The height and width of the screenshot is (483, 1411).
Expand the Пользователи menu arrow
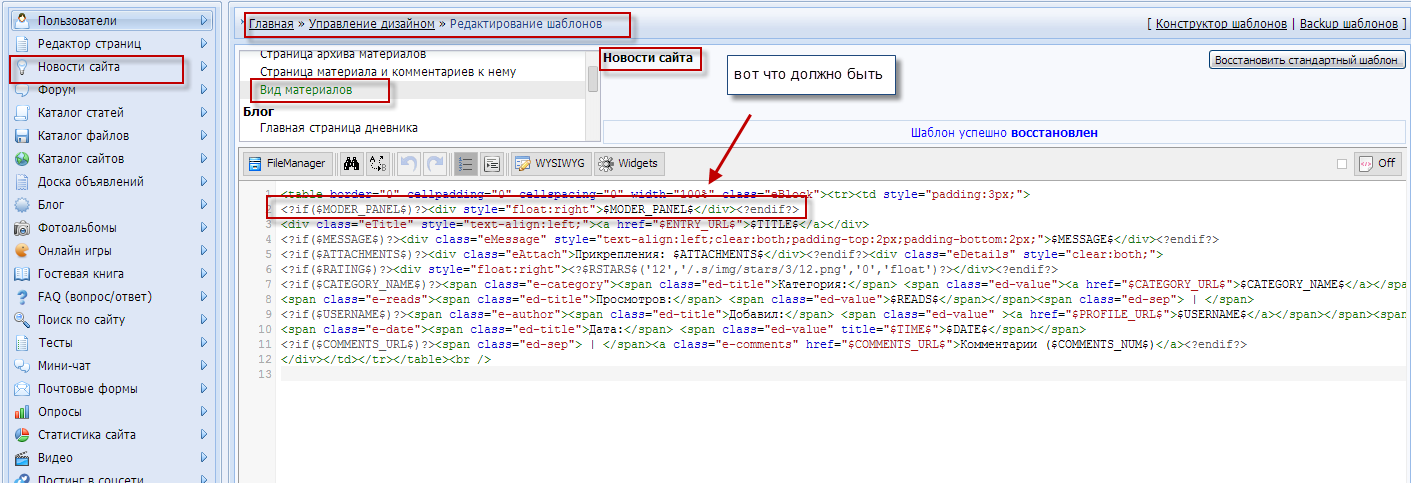point(204,20)
